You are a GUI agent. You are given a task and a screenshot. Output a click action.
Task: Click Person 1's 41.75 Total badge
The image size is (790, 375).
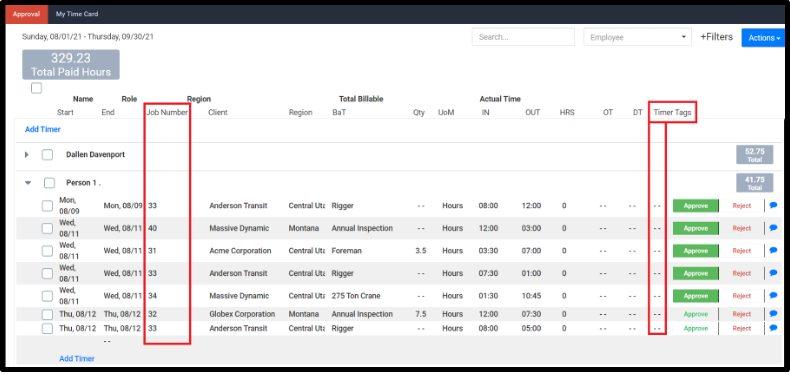[754, 183]
